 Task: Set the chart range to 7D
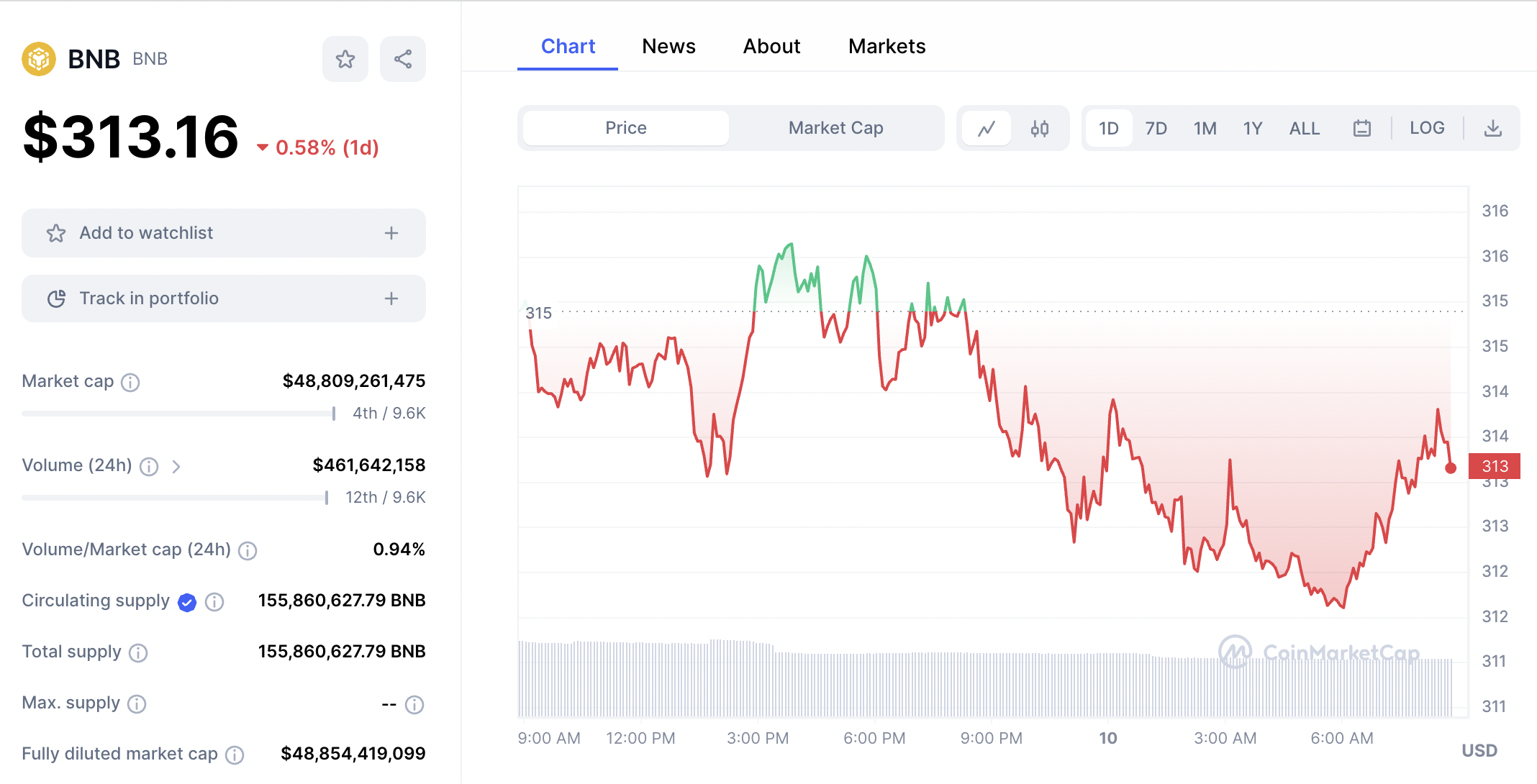click(1156, 128)
